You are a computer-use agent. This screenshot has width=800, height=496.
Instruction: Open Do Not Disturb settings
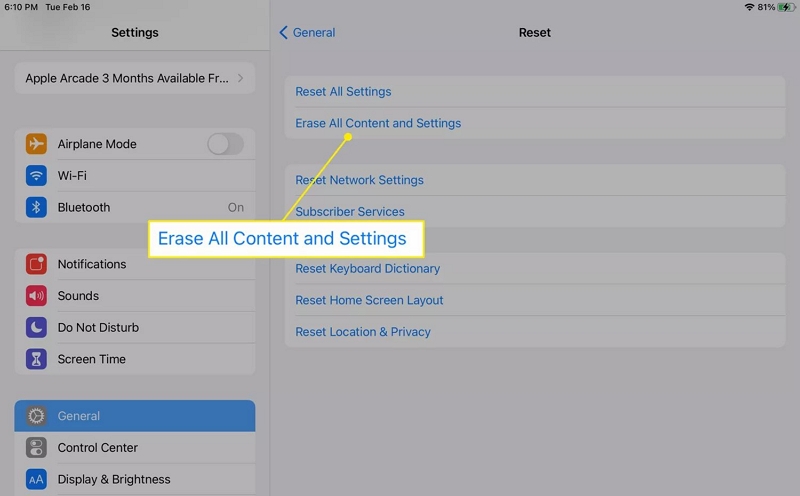coord(135,327)
